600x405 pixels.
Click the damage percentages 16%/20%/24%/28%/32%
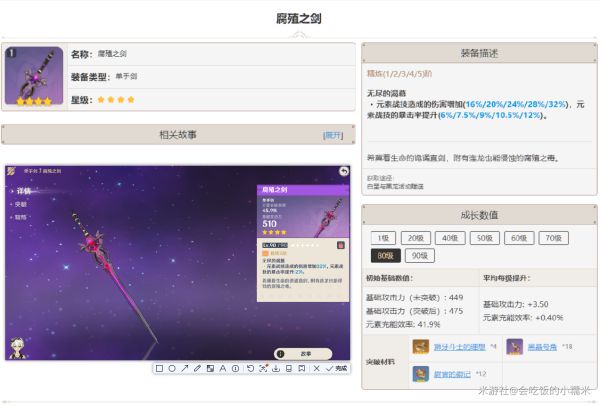pyautogui.click(x=515, y=104)
